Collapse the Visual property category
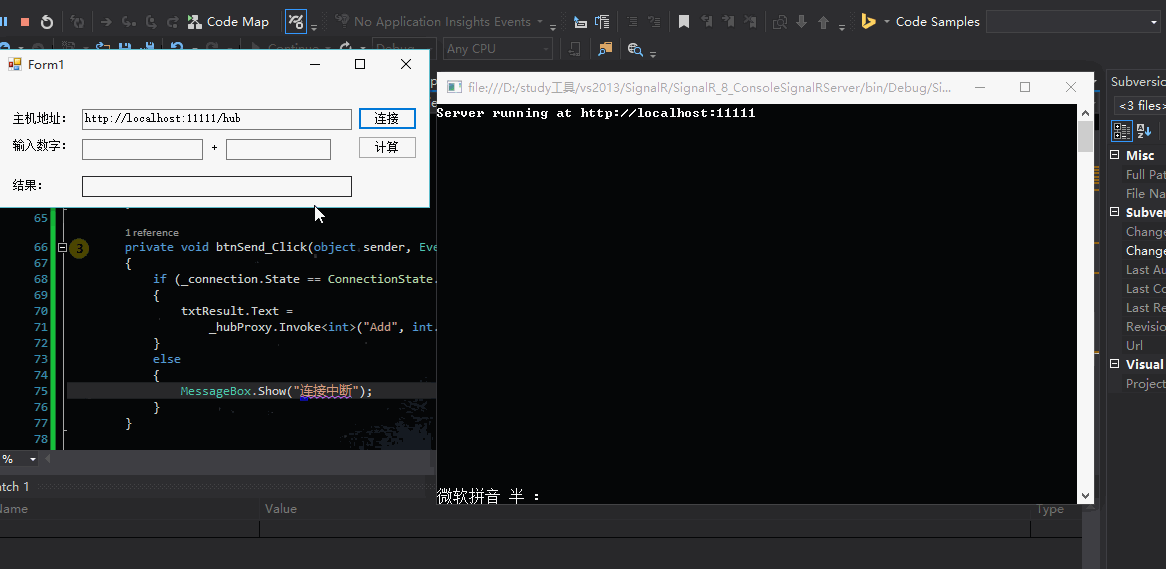 click(1115, 364)
